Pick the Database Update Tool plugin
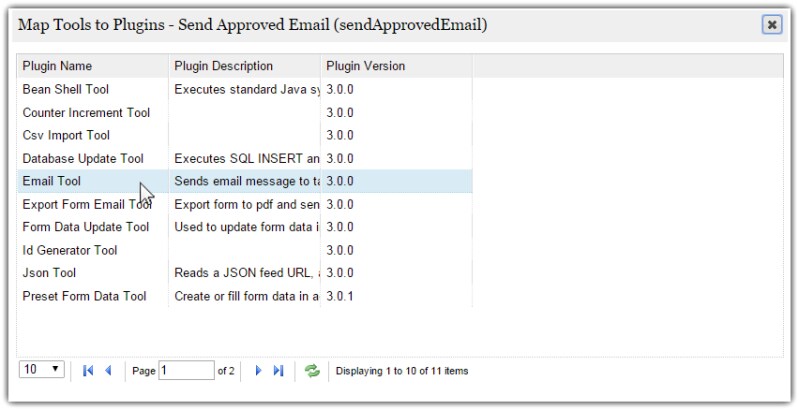This screenshot has width=799, height=410. point(245,158)
